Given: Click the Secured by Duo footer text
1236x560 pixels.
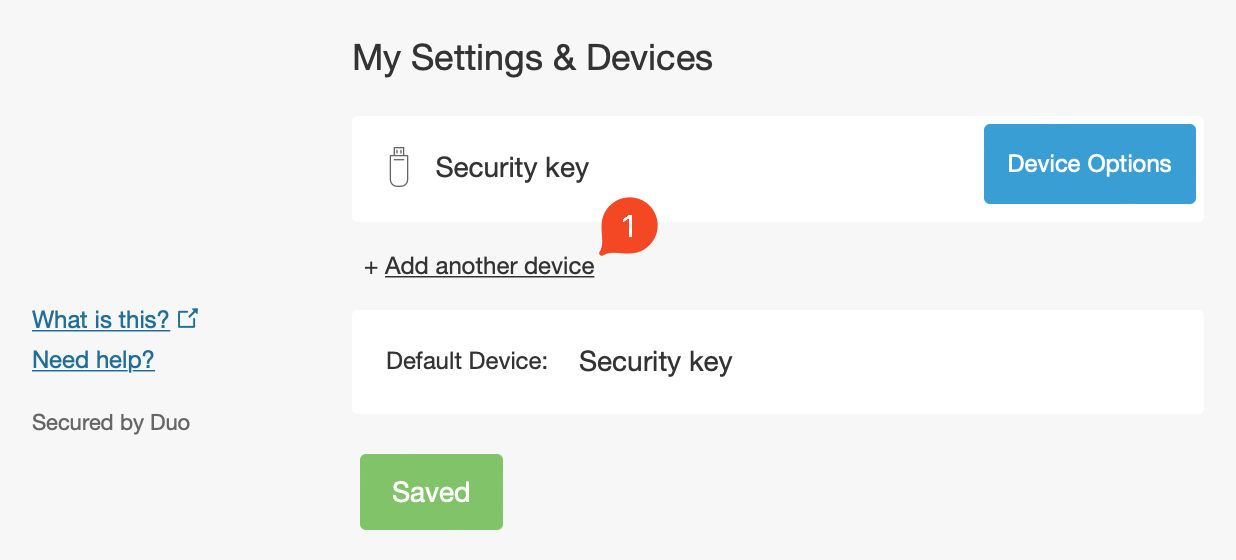Looking at the screenshot, I should coord(111,423).
